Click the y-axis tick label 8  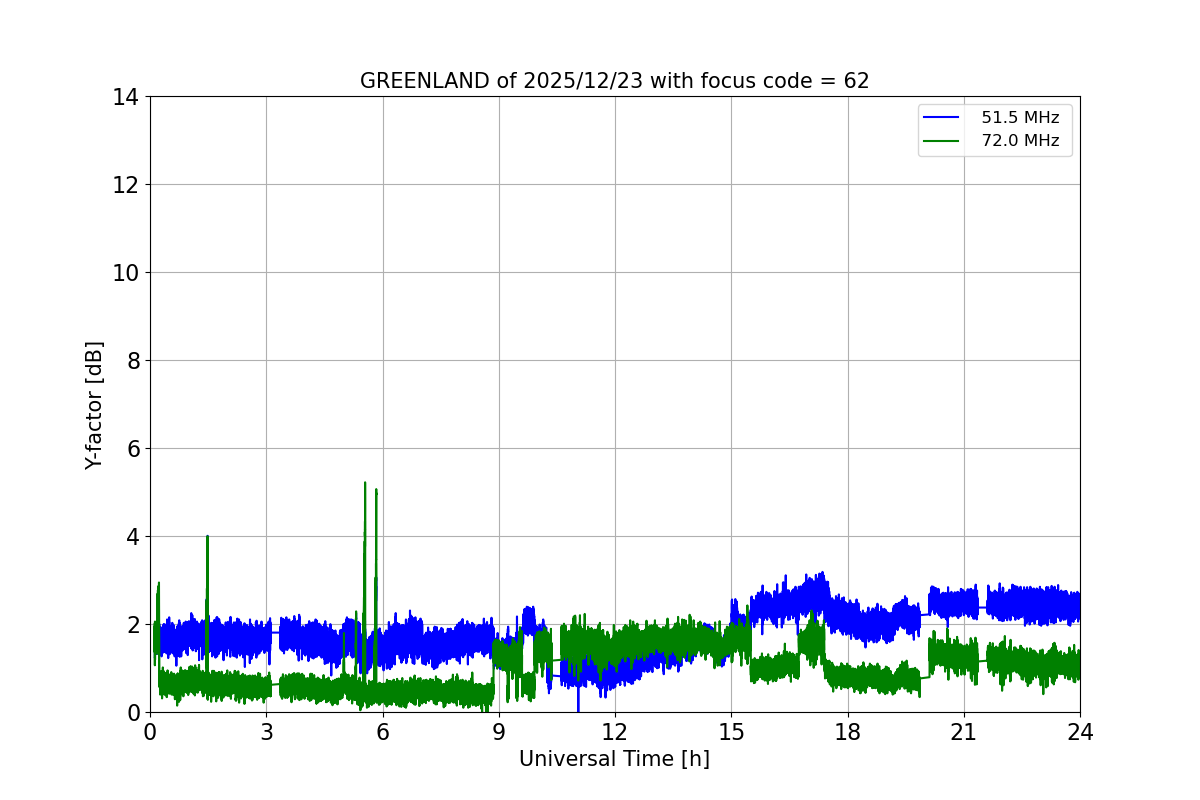(132, 361)
